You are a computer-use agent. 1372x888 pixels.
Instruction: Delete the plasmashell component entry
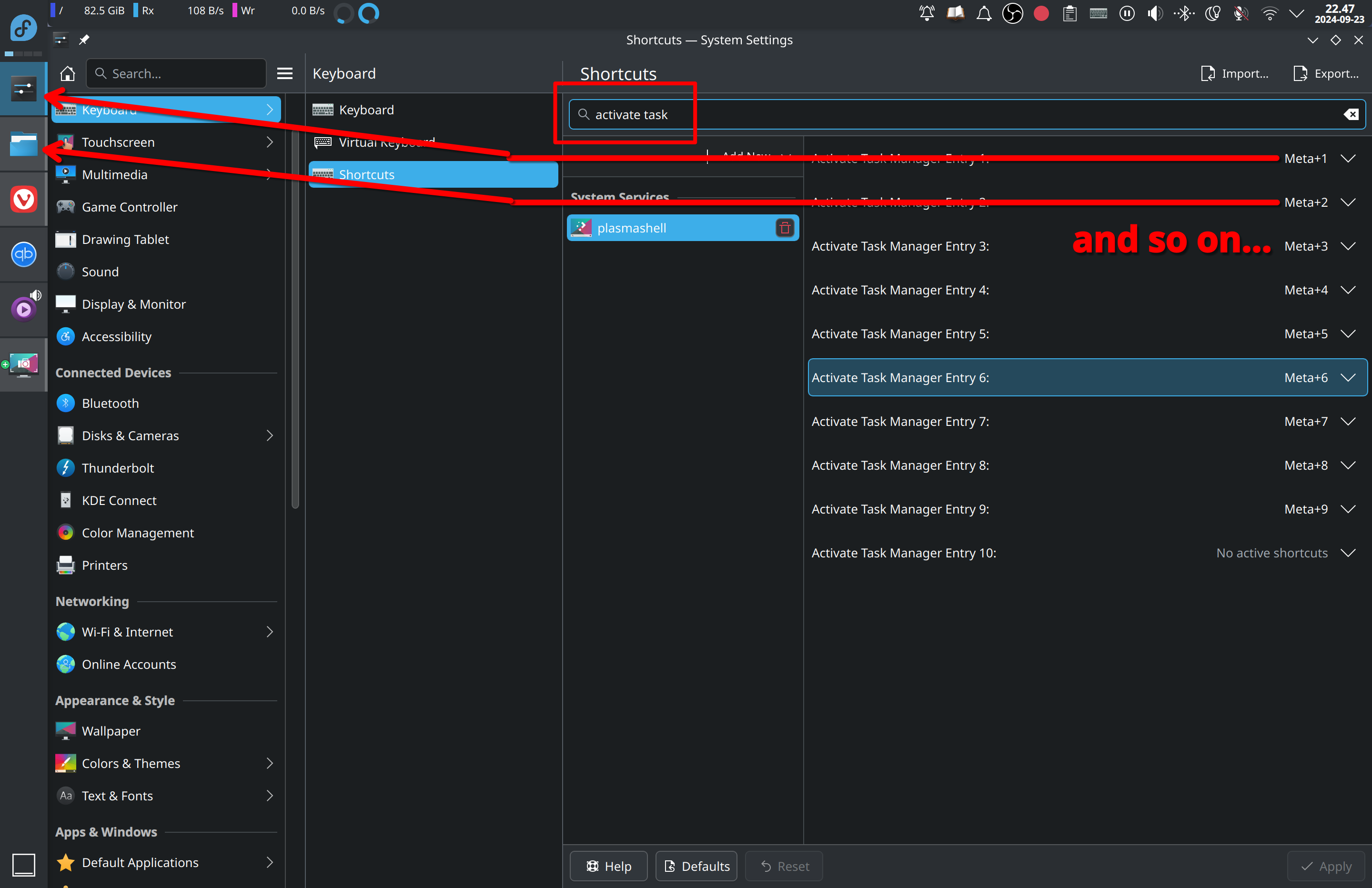784,228
